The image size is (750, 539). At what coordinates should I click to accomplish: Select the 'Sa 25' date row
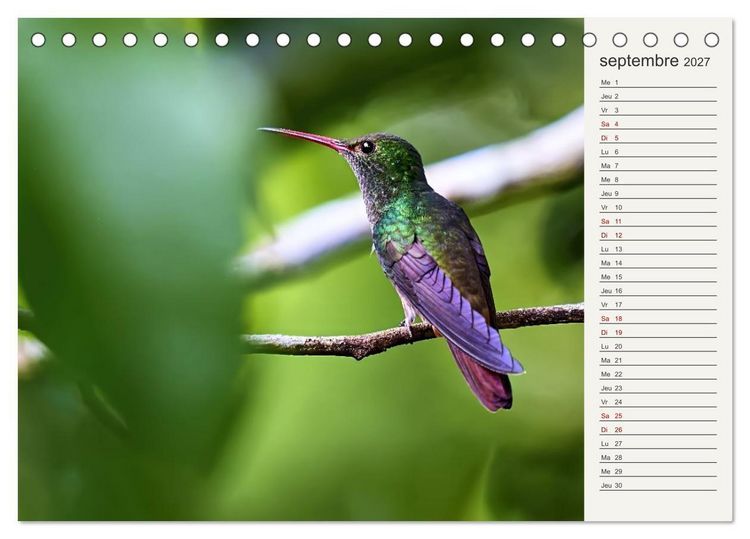click(658, 416)
